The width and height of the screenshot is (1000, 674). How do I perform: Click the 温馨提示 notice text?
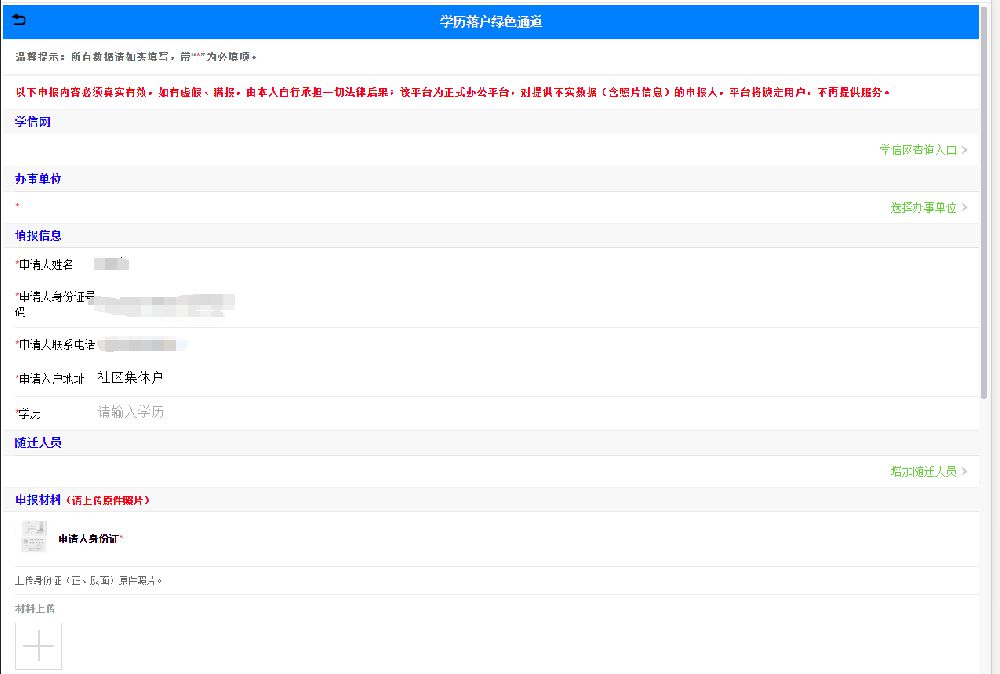pyautogui.click(x=136, y=57)
